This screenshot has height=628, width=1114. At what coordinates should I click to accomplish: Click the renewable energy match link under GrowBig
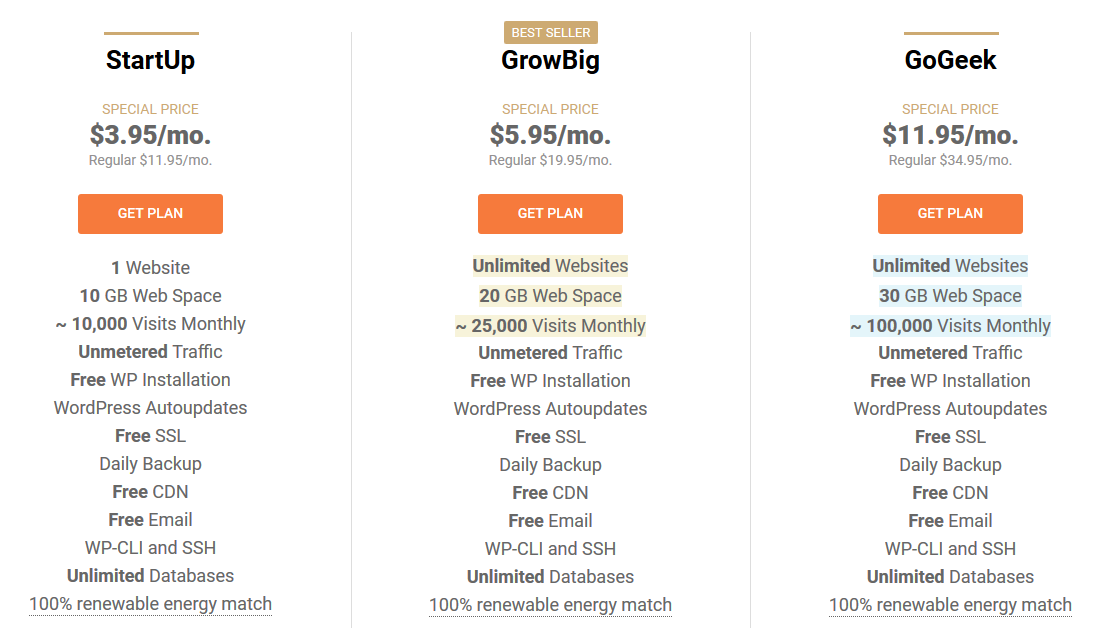tap(550, 605)
